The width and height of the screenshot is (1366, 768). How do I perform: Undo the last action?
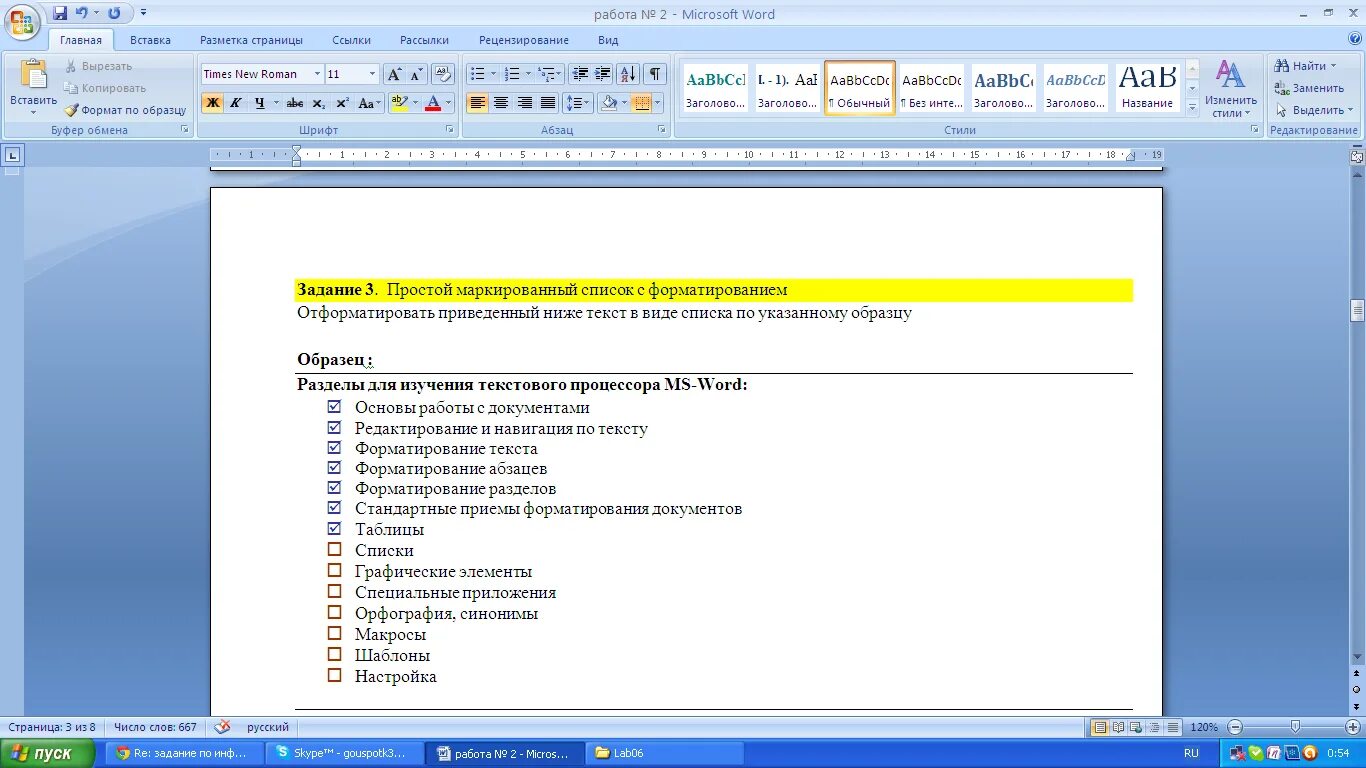click(x=81, y=13)
